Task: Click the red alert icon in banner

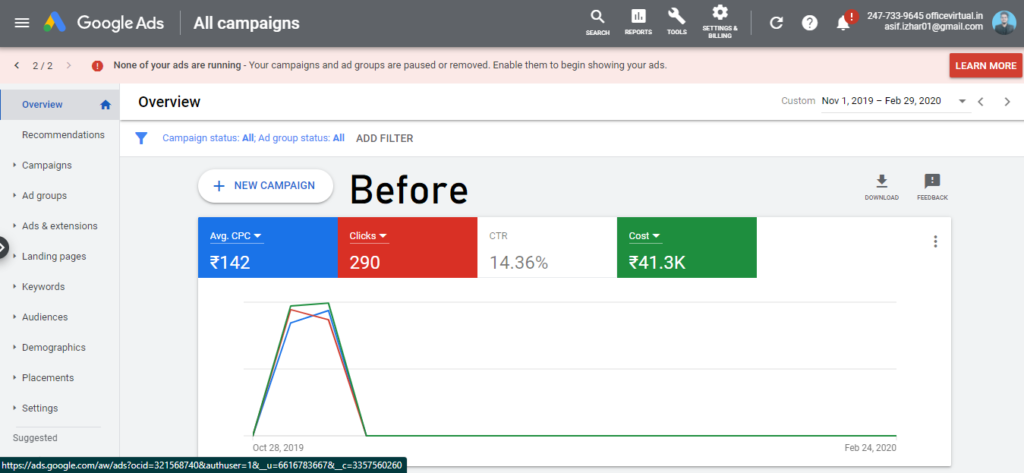Action: tap(97, 65)
